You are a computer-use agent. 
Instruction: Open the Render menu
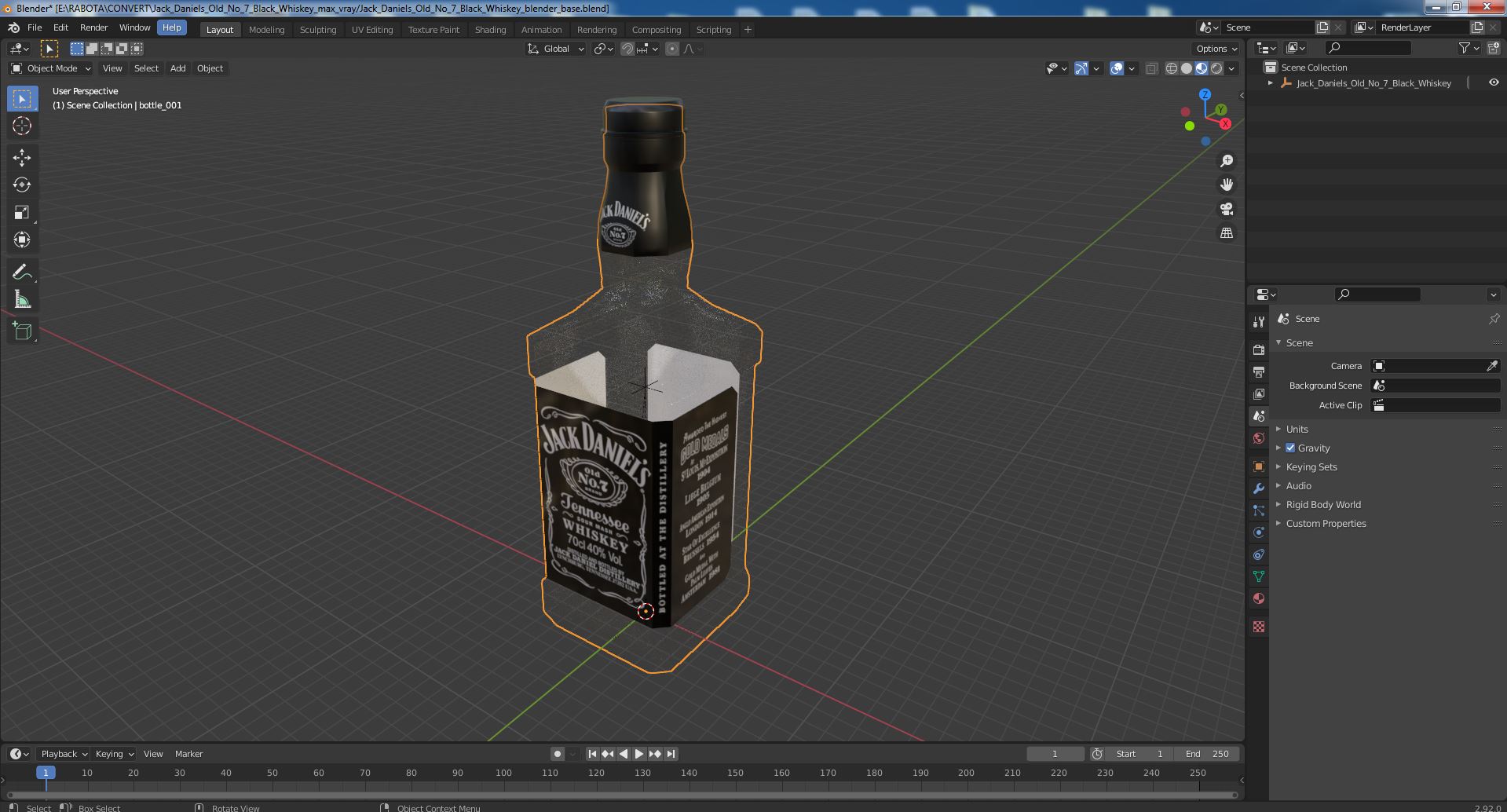click(x=93, y=27)
